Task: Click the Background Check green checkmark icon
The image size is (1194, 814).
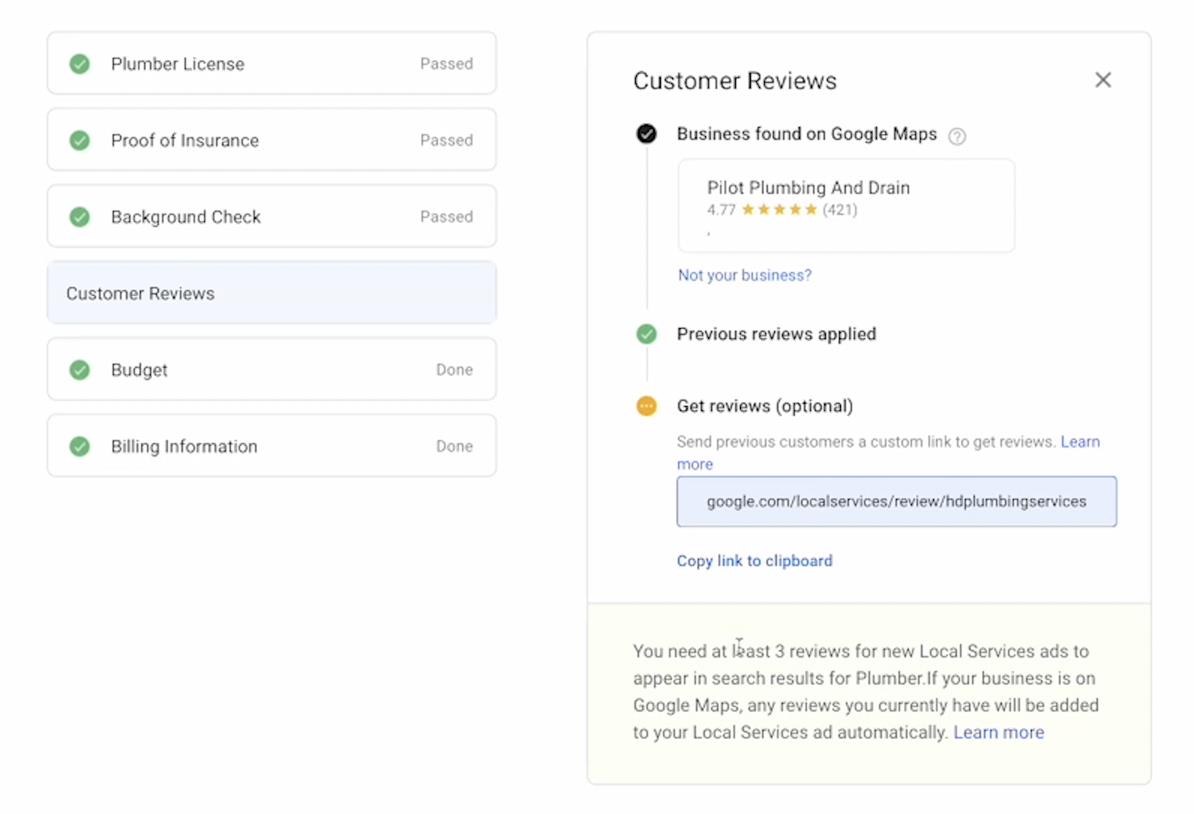Action: point(79,217)
